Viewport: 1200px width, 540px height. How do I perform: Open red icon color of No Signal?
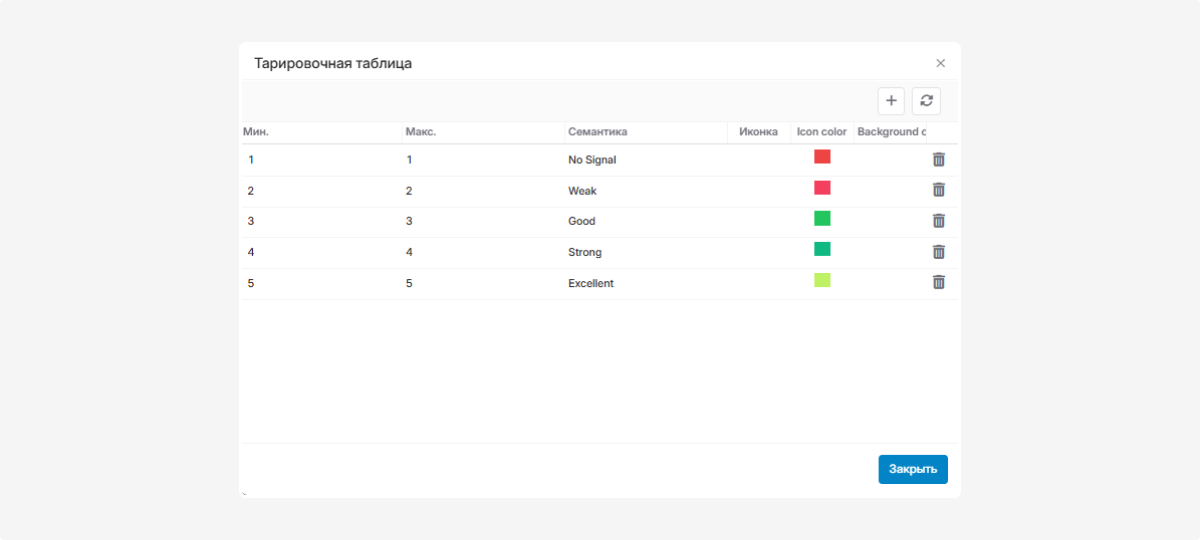click(822, 157)
